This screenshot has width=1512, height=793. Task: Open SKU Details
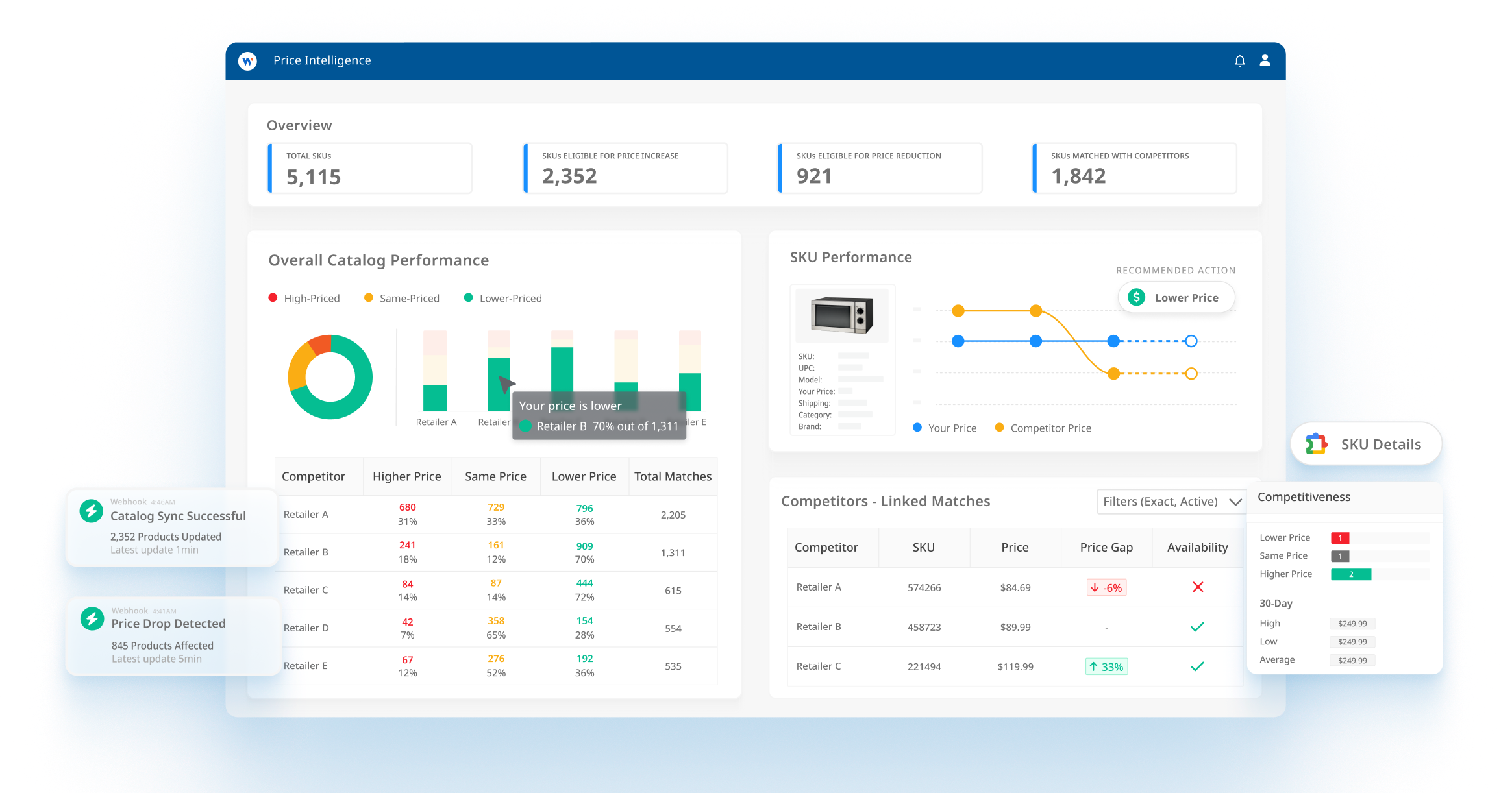pyautogui.click(x=1365, y=444)
